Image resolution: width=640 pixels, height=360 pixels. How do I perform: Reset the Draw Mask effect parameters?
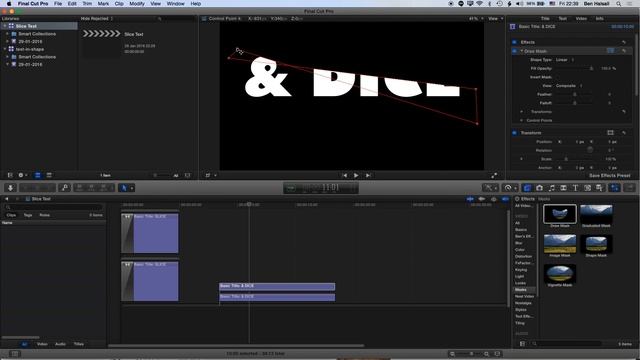[624, 51]
